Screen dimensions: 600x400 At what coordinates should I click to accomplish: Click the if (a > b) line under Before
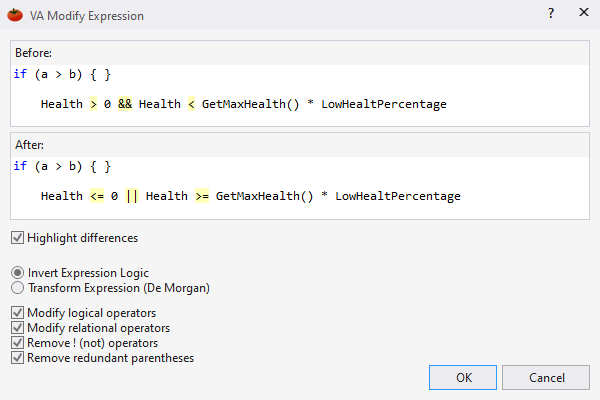62,74
